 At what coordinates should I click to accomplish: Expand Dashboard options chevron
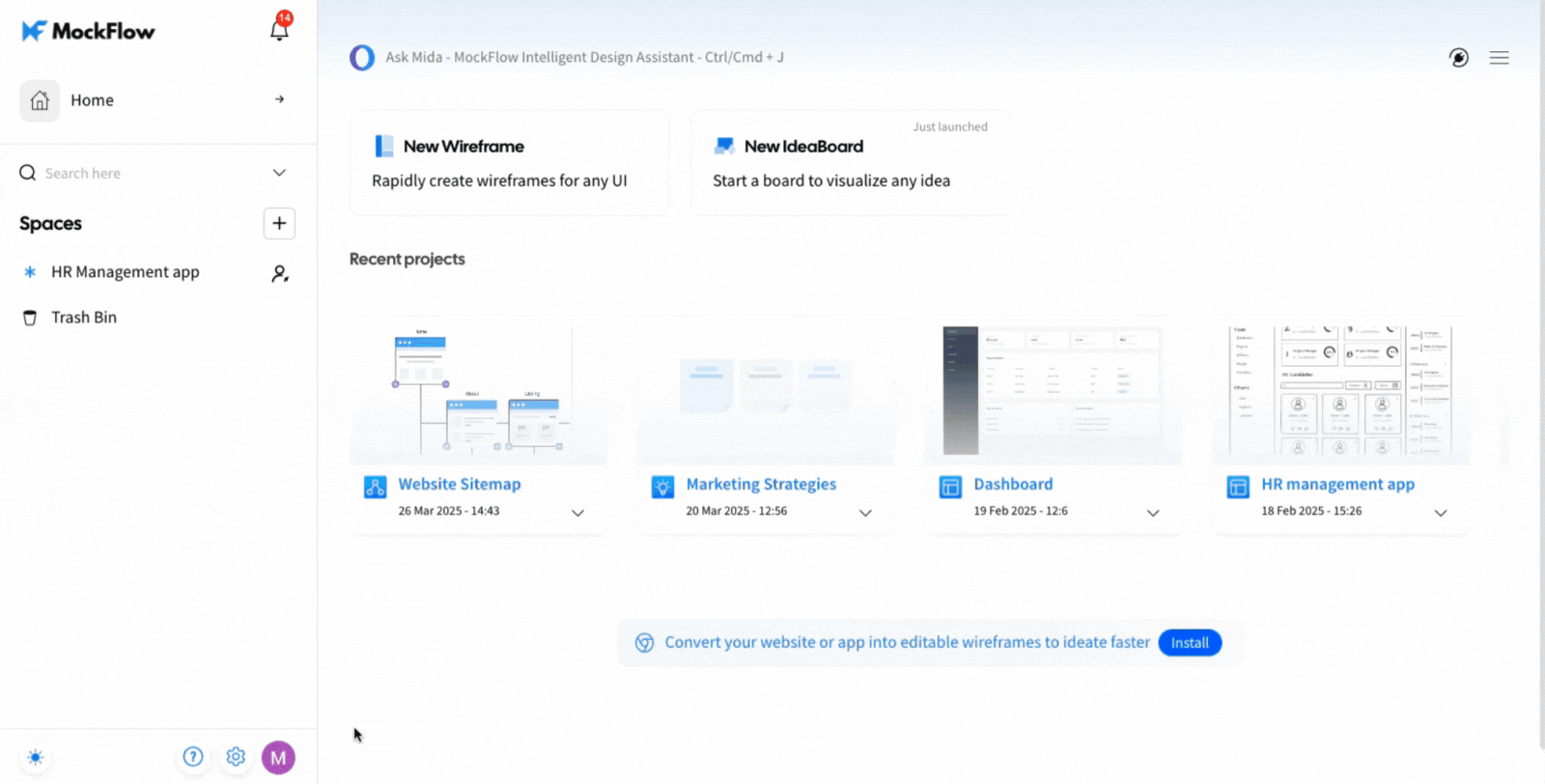pos(1153,513)
